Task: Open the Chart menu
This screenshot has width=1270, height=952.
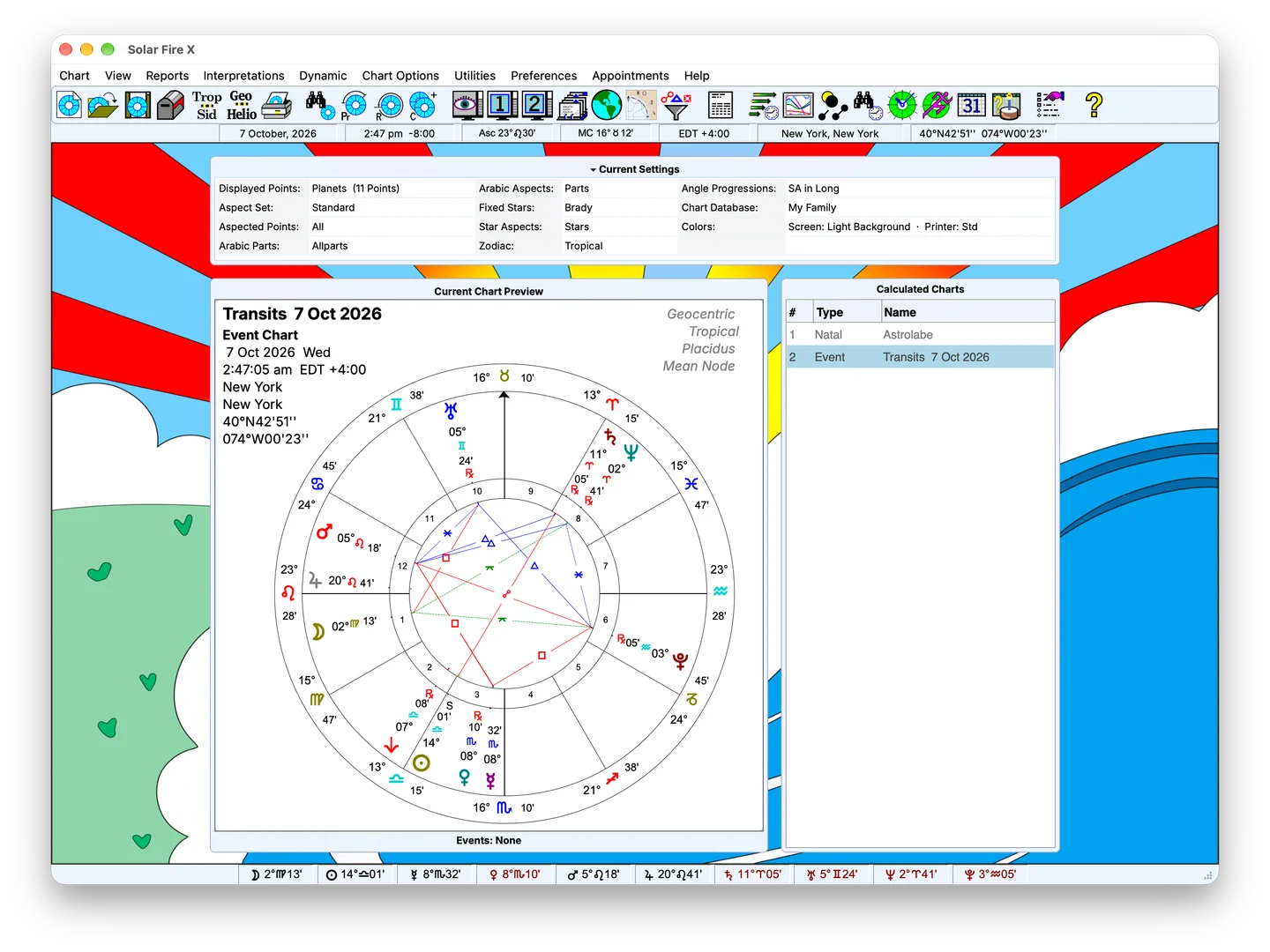Action: (74, 76)
